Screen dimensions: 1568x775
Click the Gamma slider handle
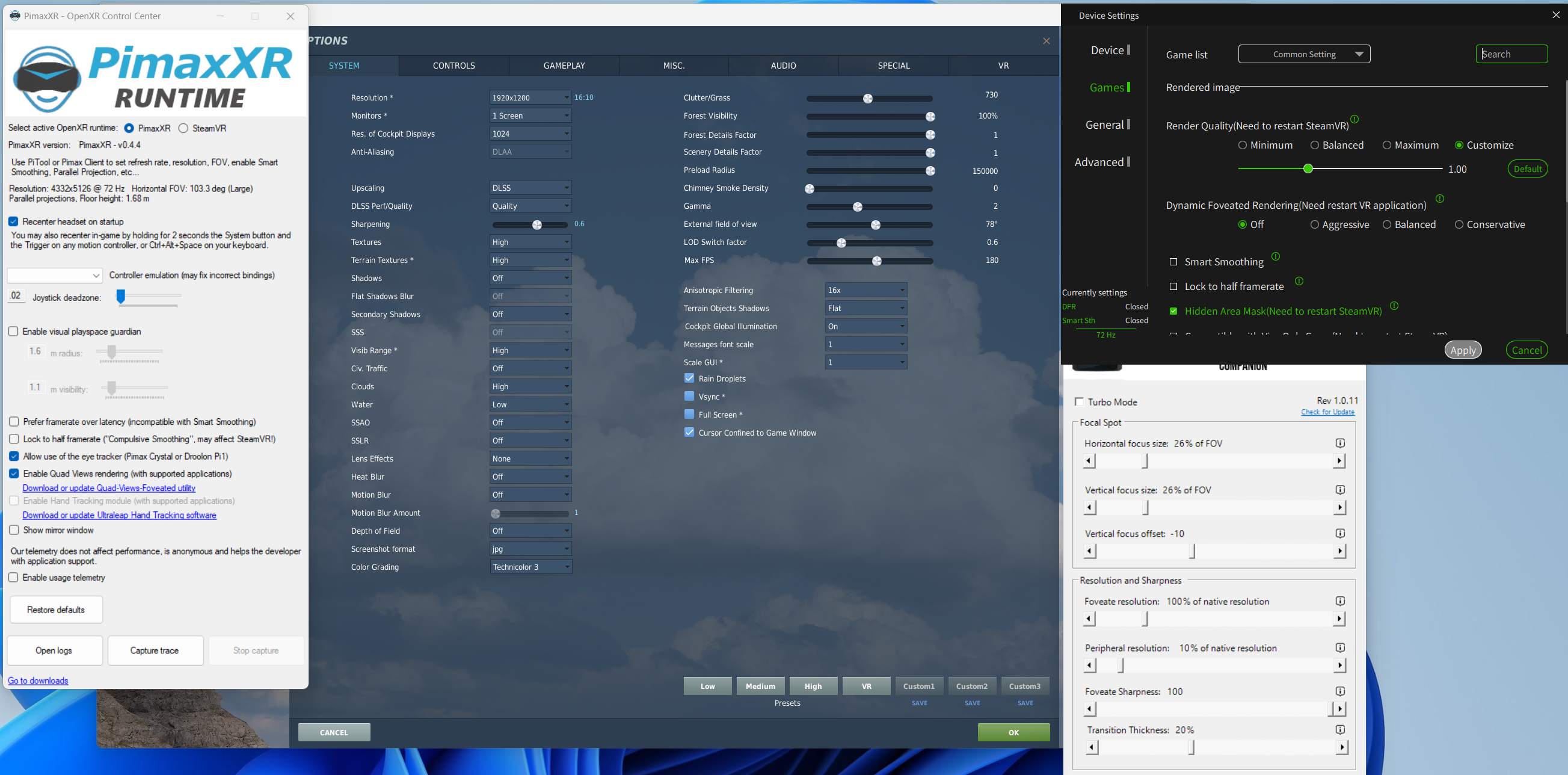[857, 207]
